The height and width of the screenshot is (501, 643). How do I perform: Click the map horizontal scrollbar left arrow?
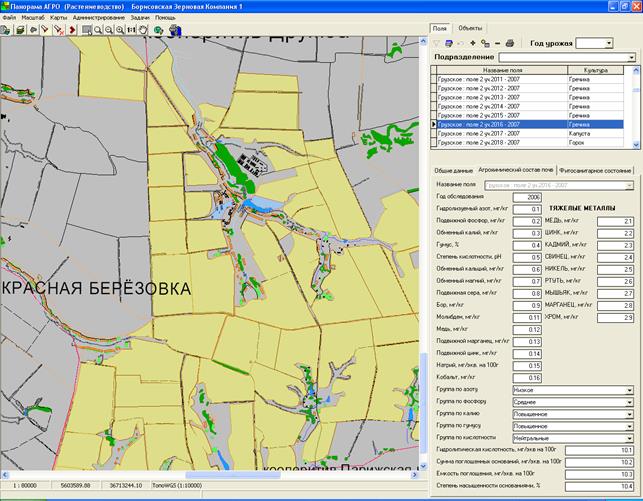(x=5, y=475)
